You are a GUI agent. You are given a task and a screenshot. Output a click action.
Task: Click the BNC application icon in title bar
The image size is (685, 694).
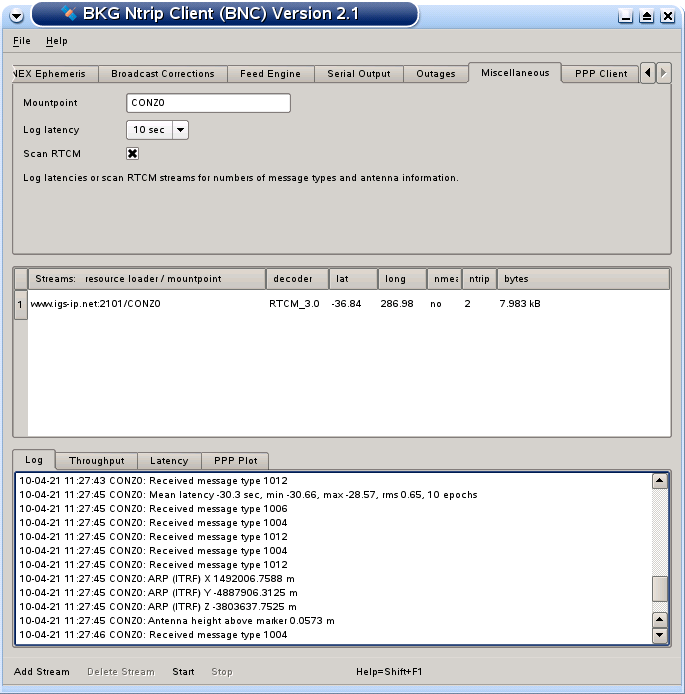click(x=69, y=14)
